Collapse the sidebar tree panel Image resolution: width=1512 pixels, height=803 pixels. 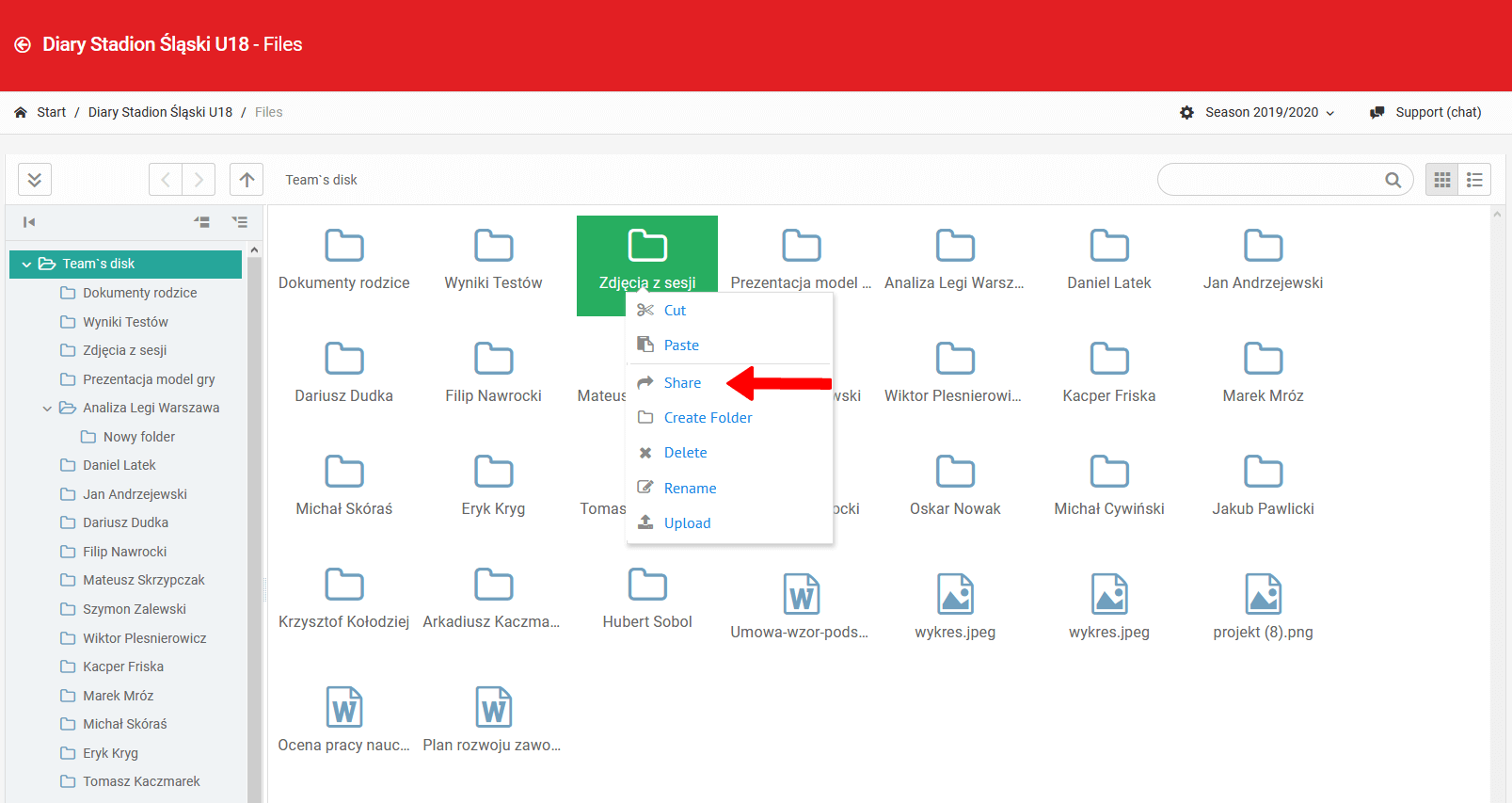point(29,222)
